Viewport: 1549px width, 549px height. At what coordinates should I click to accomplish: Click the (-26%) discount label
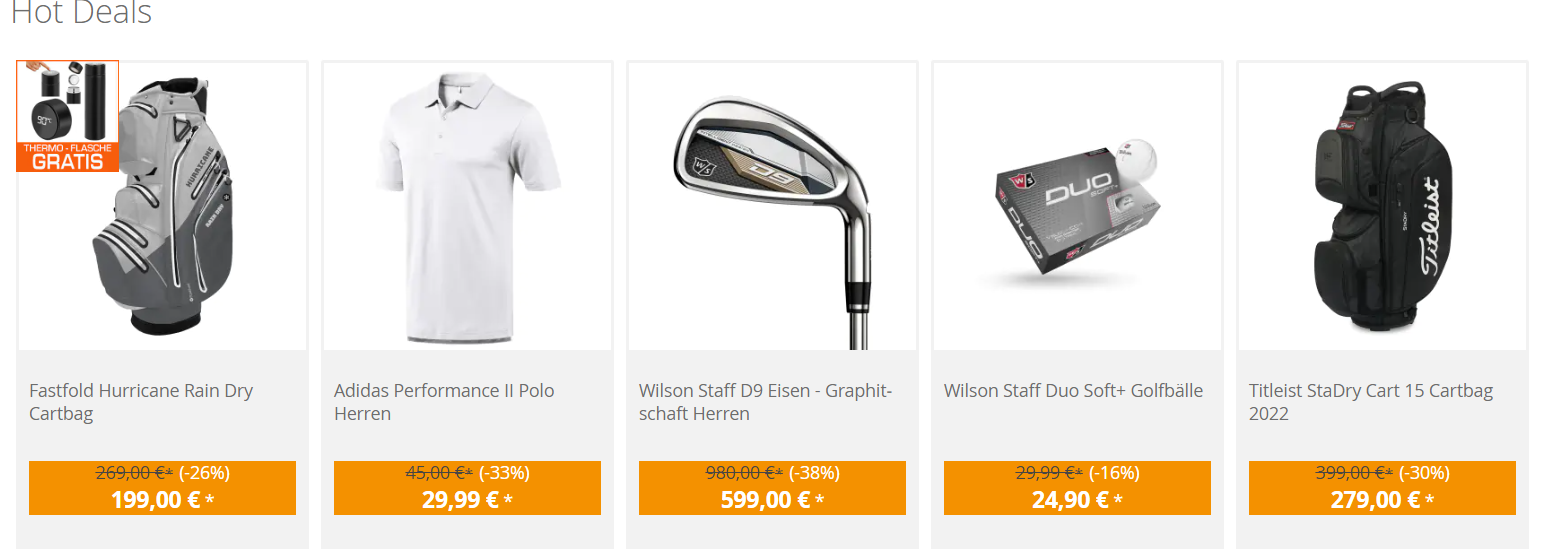coord(204,473)
